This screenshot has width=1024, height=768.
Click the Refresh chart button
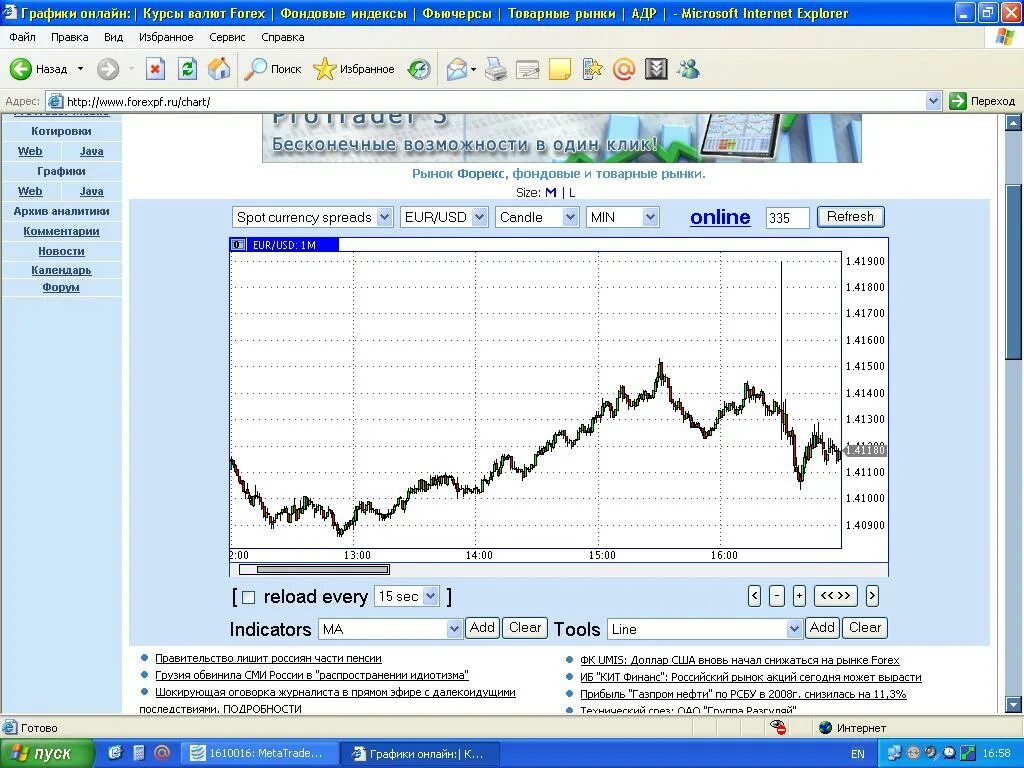(850, 217)
